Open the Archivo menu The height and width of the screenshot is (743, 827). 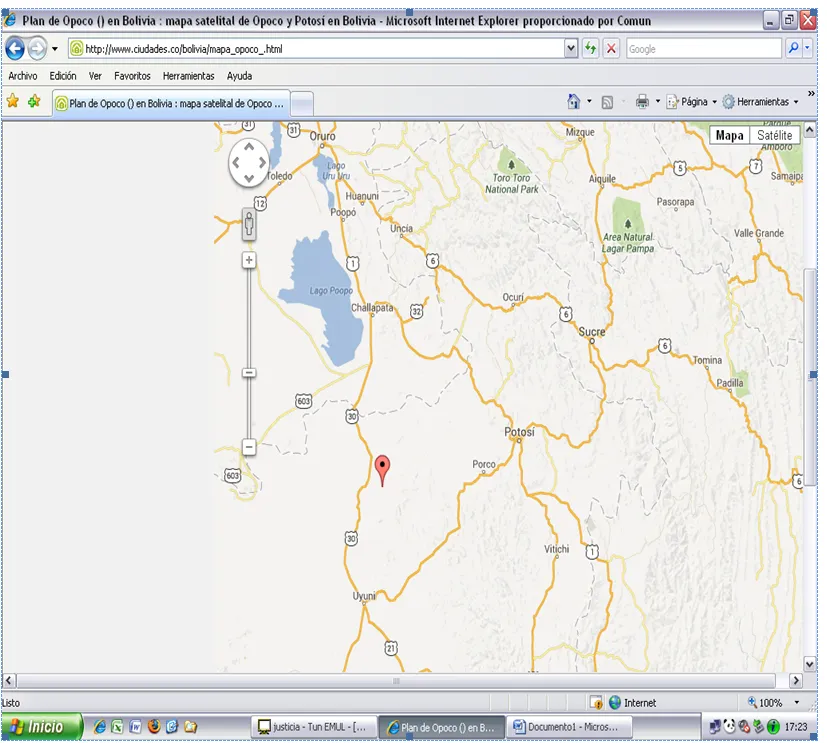tap(23, 76)
